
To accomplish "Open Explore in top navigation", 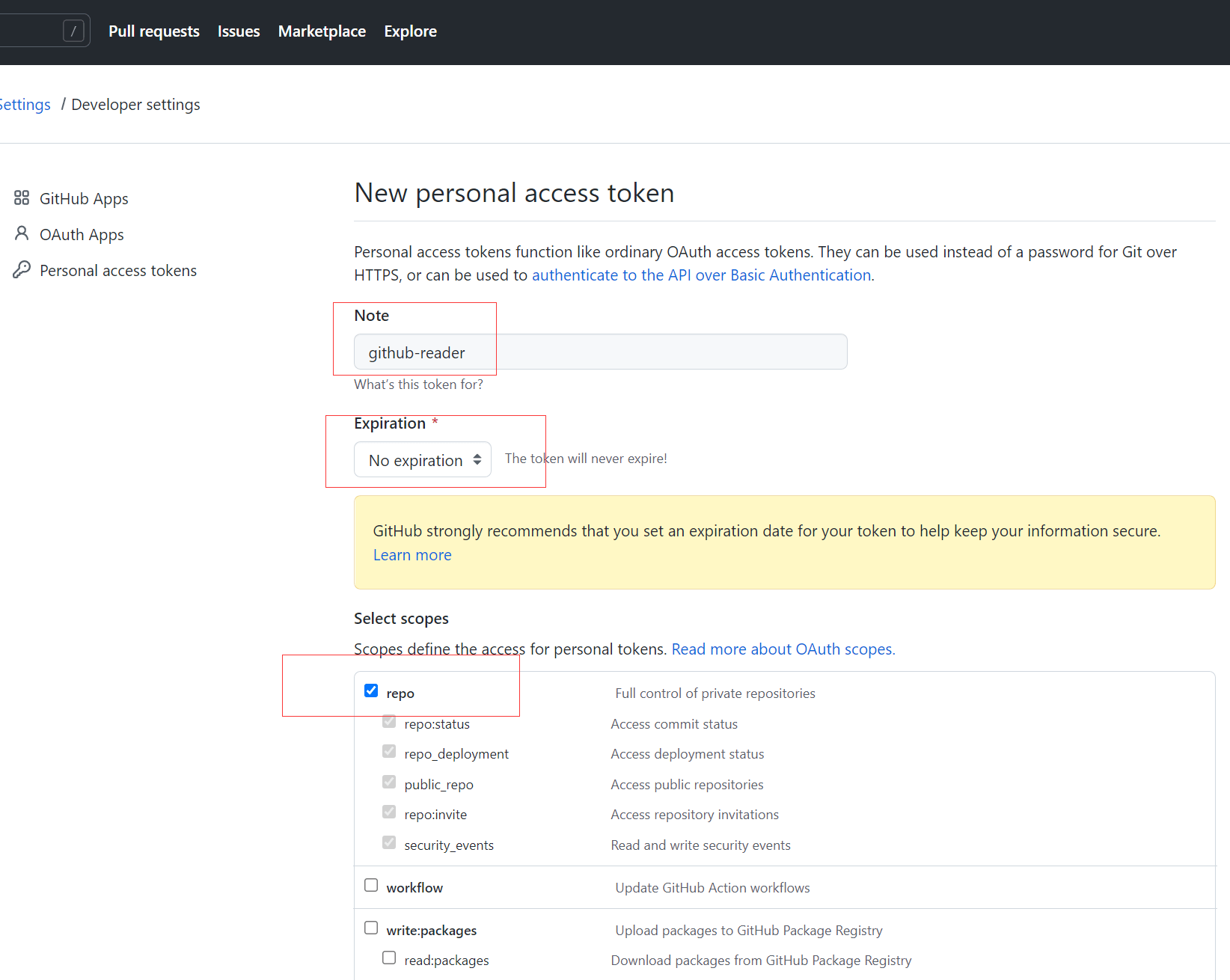I will 411,31.
